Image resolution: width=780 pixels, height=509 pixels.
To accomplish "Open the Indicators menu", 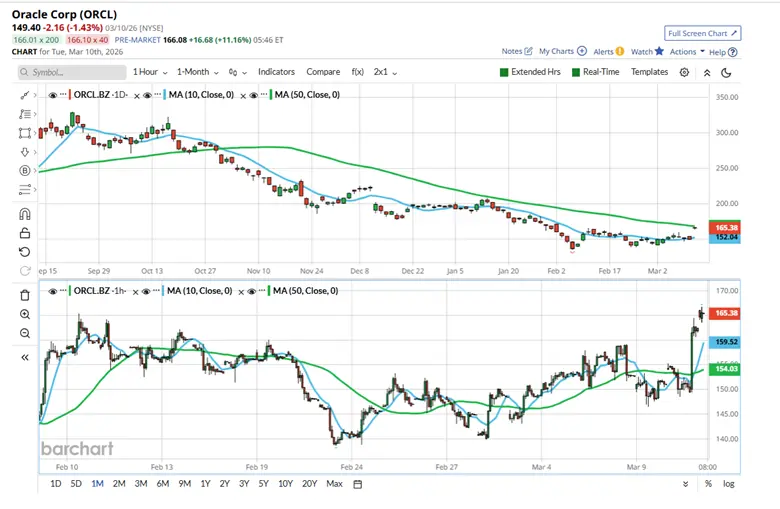I will (x=276, y=72).
